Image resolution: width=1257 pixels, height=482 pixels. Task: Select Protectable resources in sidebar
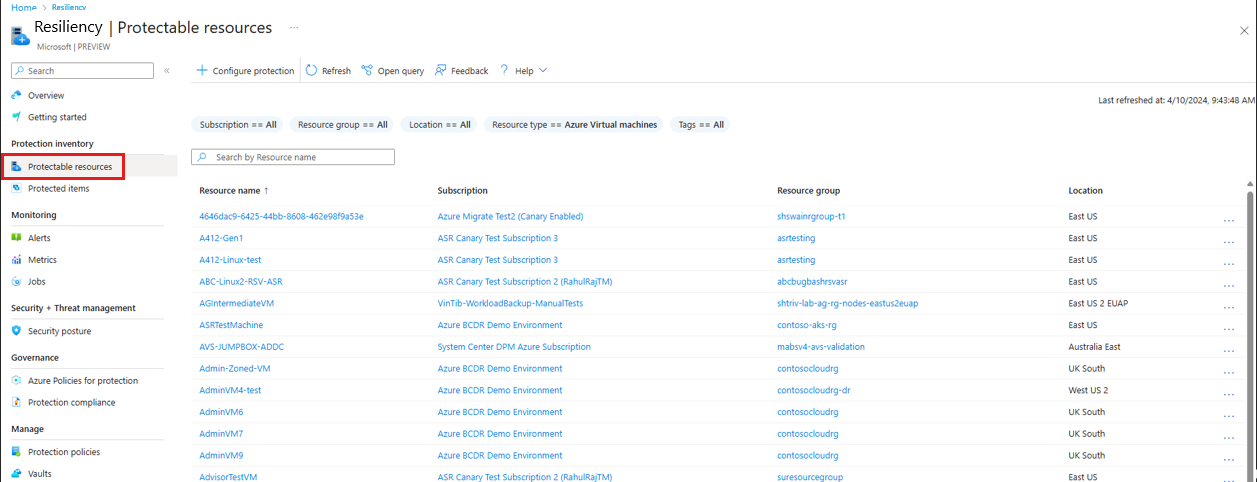click(70, 166)
